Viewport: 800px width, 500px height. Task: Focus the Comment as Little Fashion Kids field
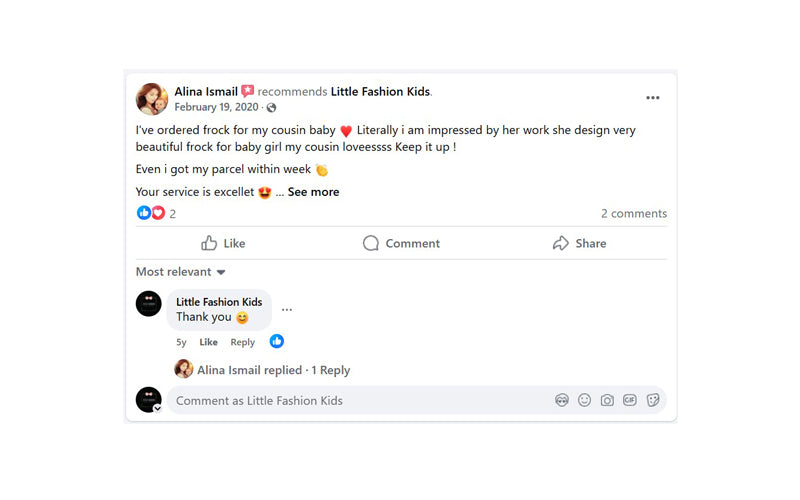(x=357, y=401)
